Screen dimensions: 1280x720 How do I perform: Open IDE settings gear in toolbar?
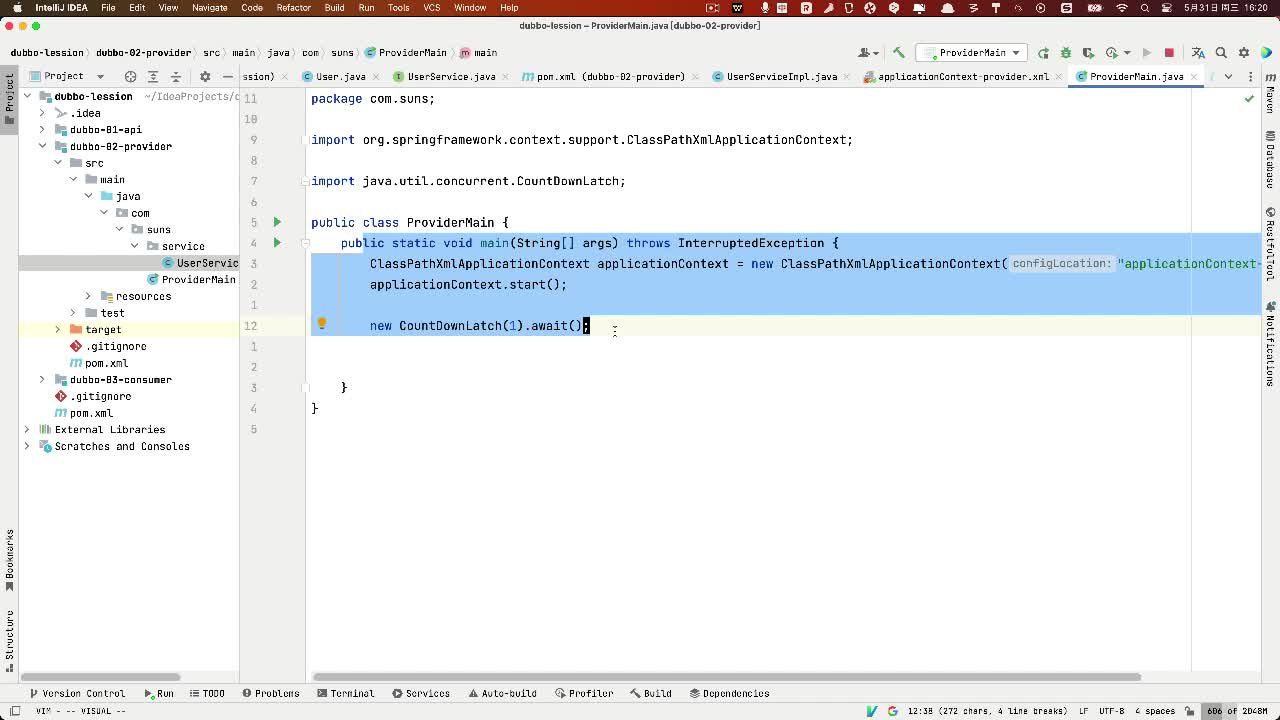click(x=1244, y=53)
